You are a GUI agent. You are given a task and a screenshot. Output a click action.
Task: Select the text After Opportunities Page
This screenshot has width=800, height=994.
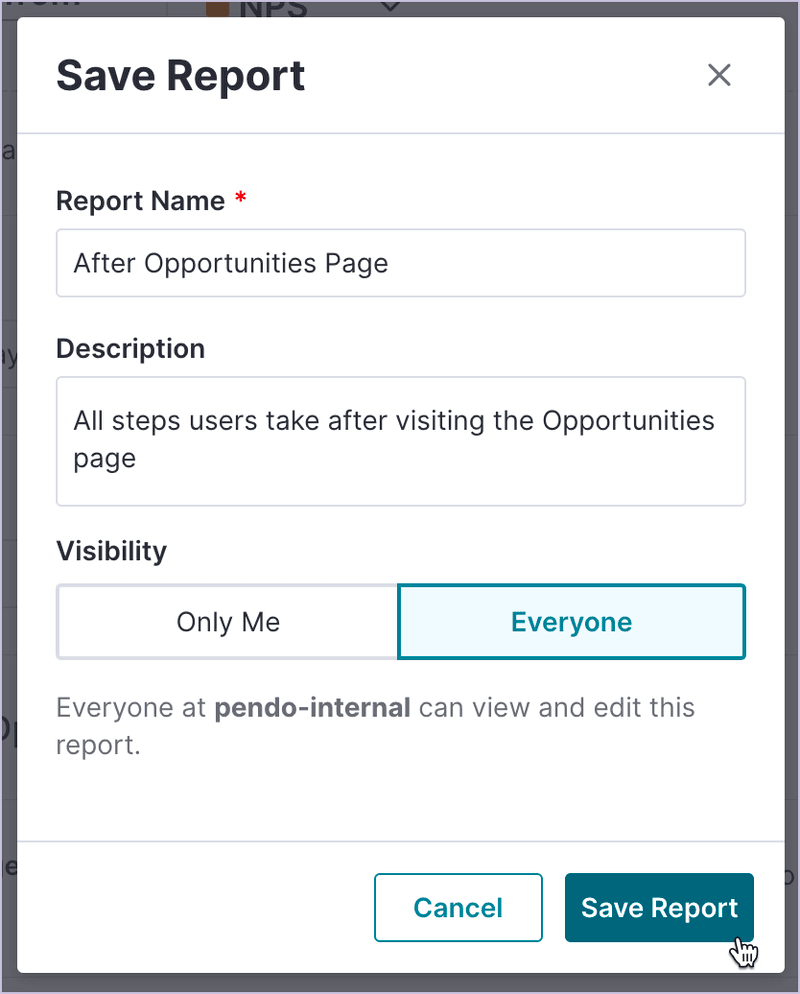pyautogui.click(x=230, y=263)
